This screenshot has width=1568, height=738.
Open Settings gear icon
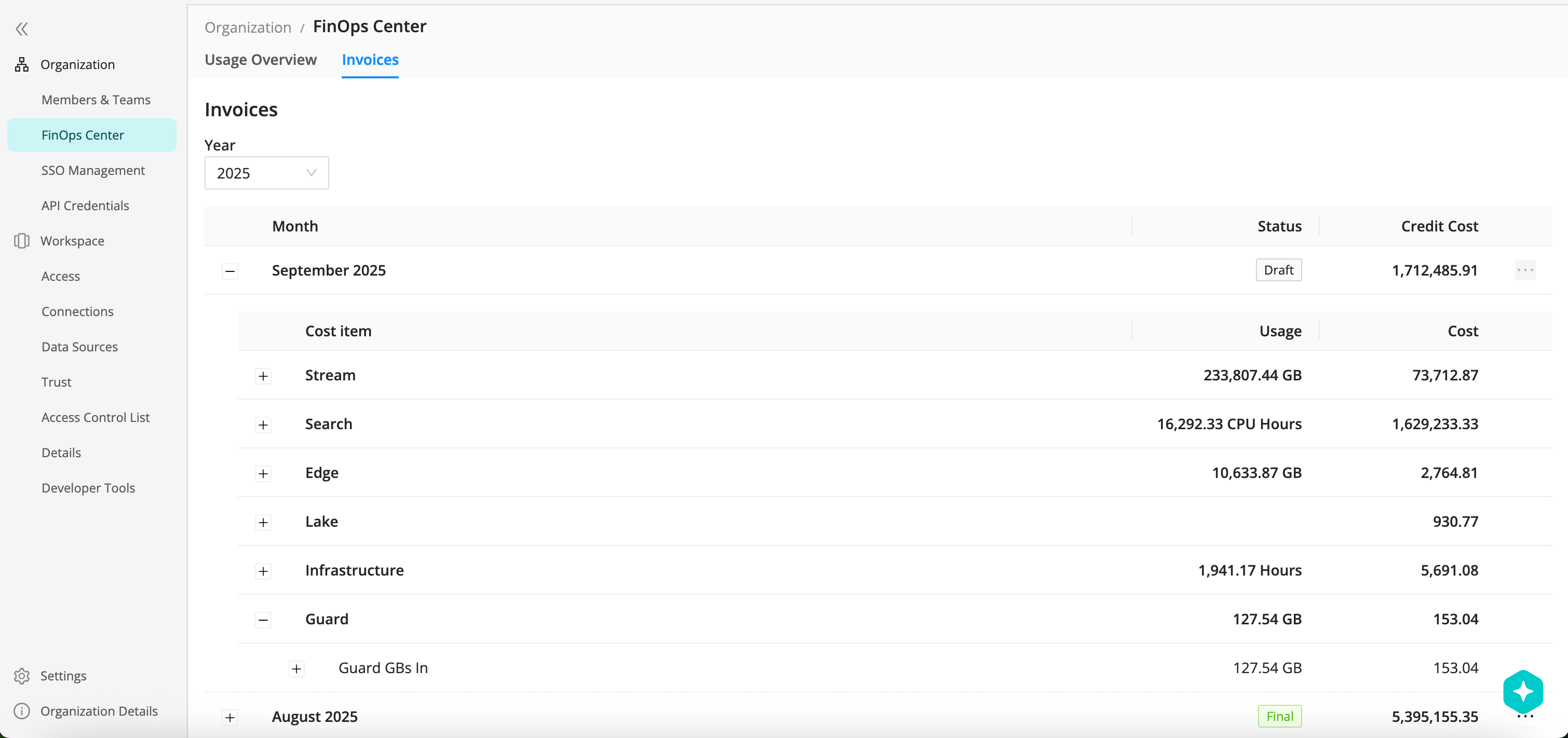22,676
